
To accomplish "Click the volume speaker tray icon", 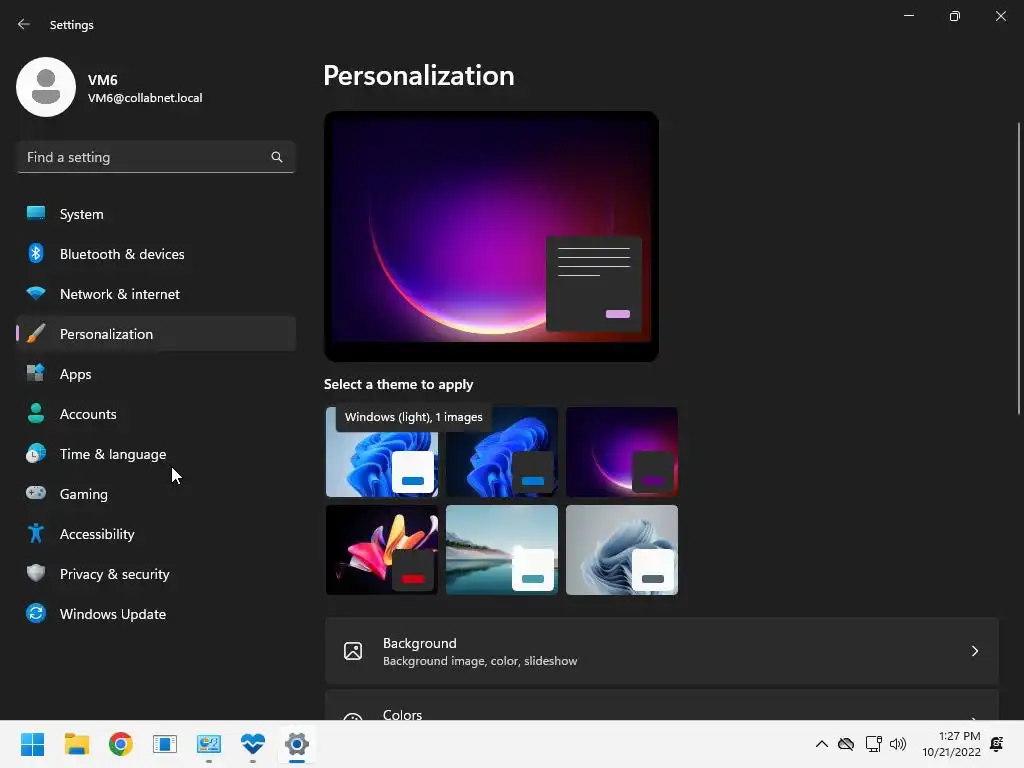I will tap(898, 744).
